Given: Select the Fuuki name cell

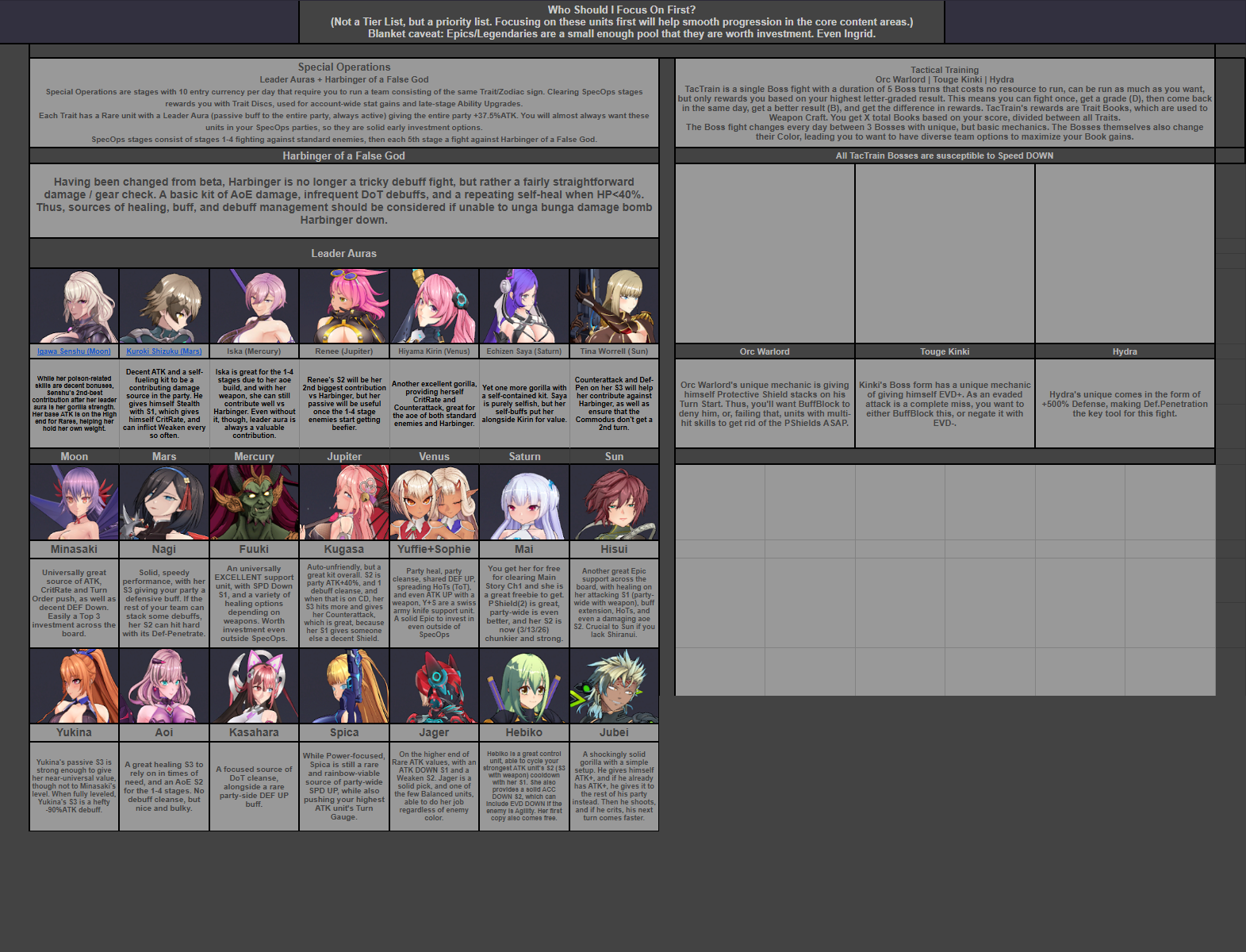Looking at the screenshot, I should (x=254, y=549).
